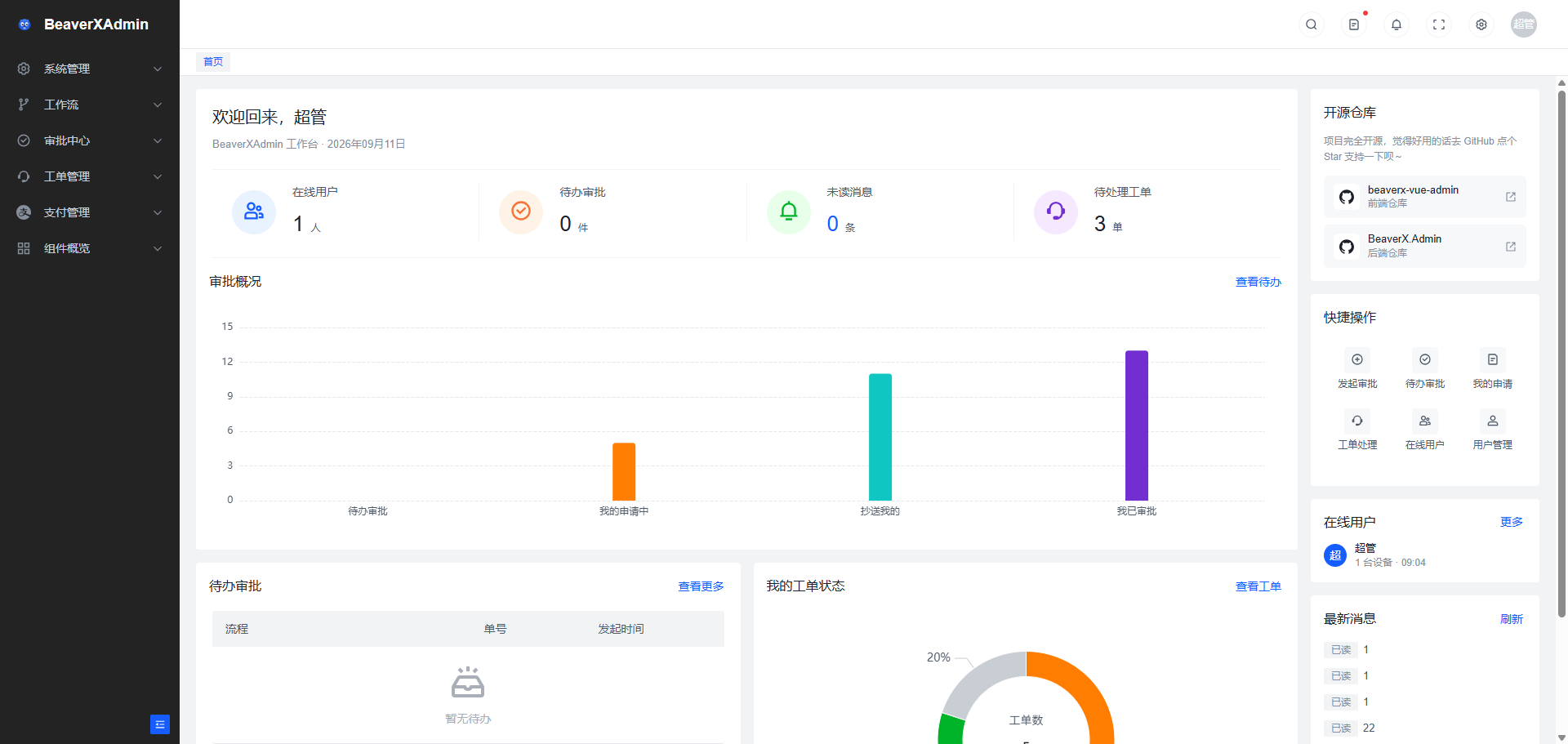Click the teal 抄送我的 bar
The image size is (1568, 744).
(x=880, y=437)
